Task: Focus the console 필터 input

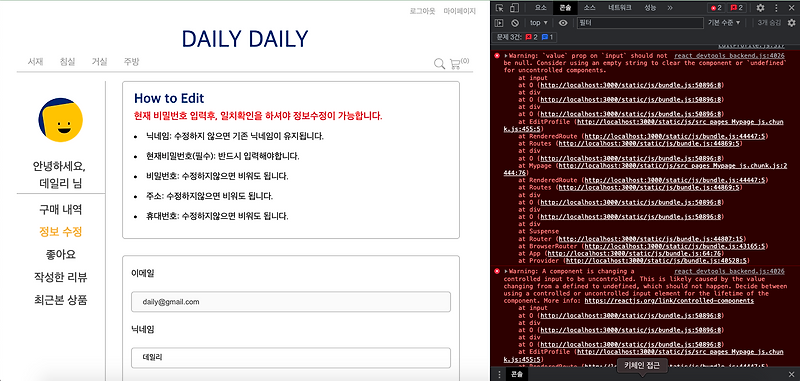Action: (640, 23)
